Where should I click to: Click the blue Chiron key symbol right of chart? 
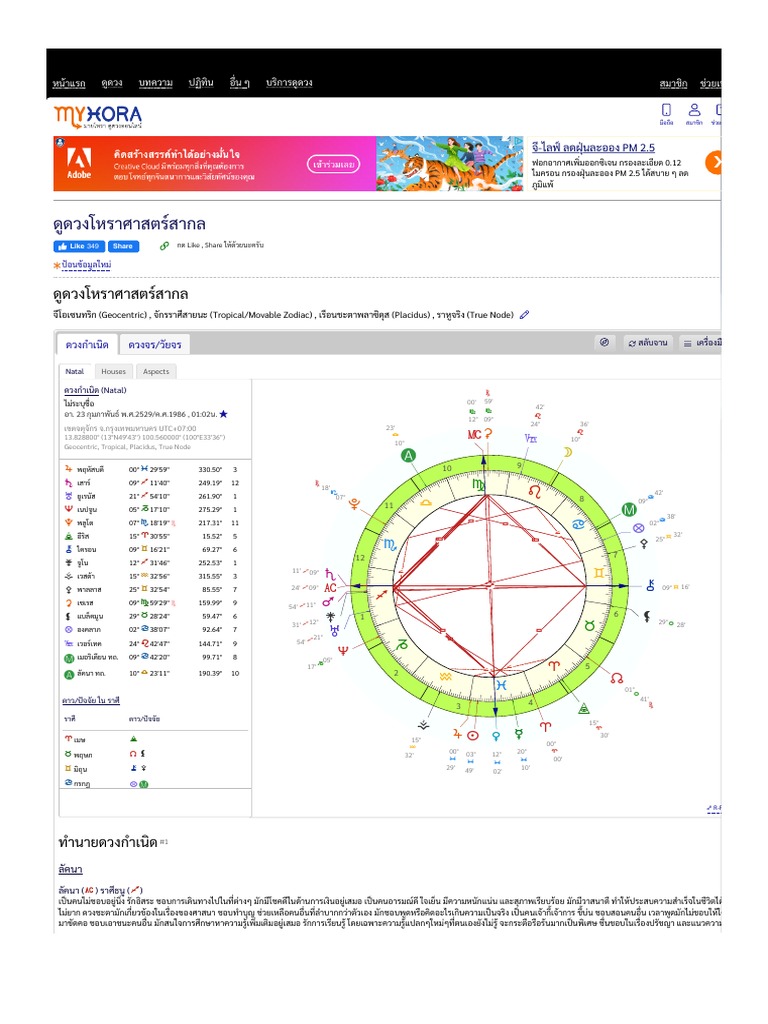(x=650, y=586)
